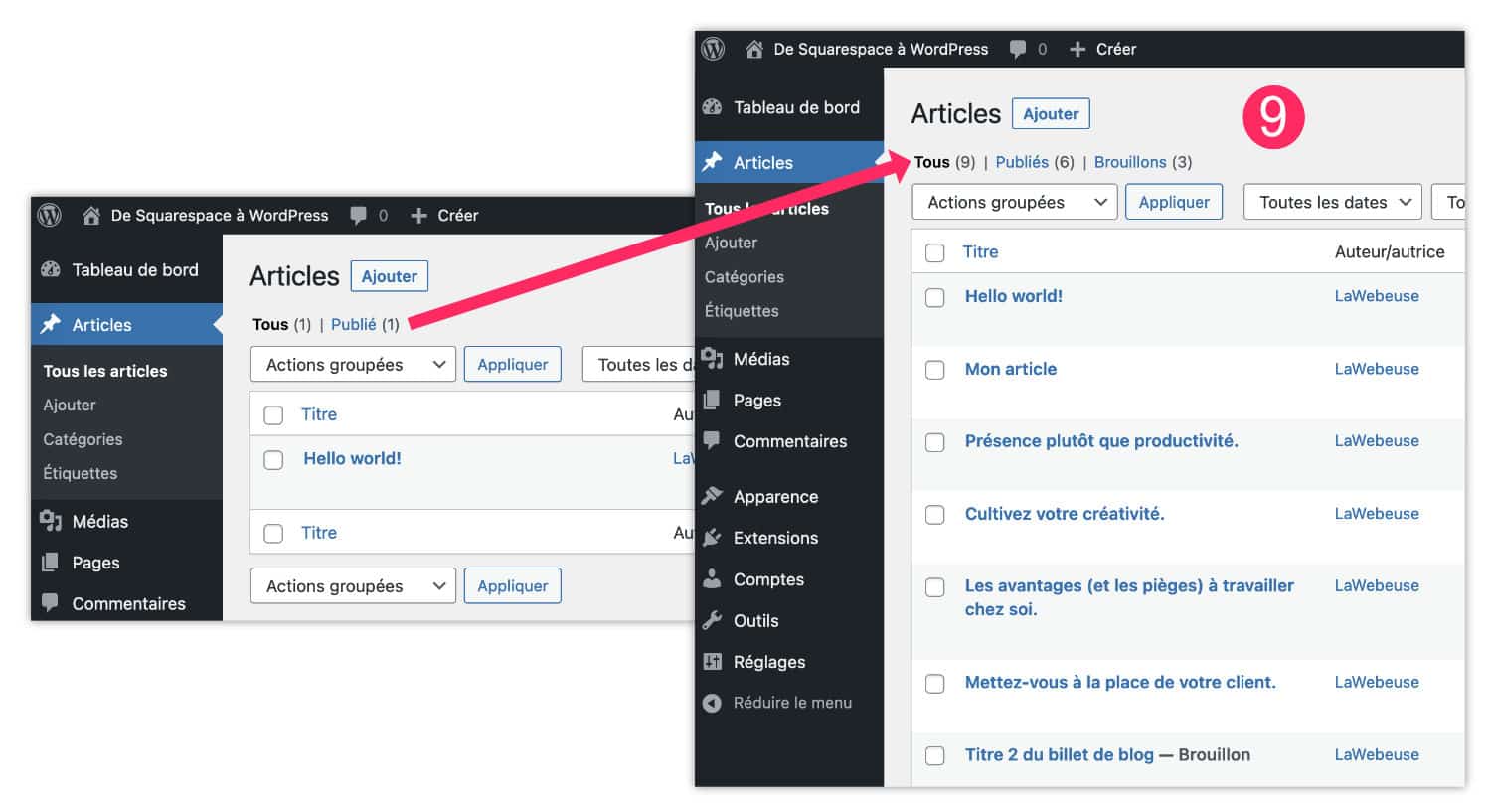1491x812 pixels.
Task: Tick the bottom select-all checkbox in left window
Action: tap(273, 534)
